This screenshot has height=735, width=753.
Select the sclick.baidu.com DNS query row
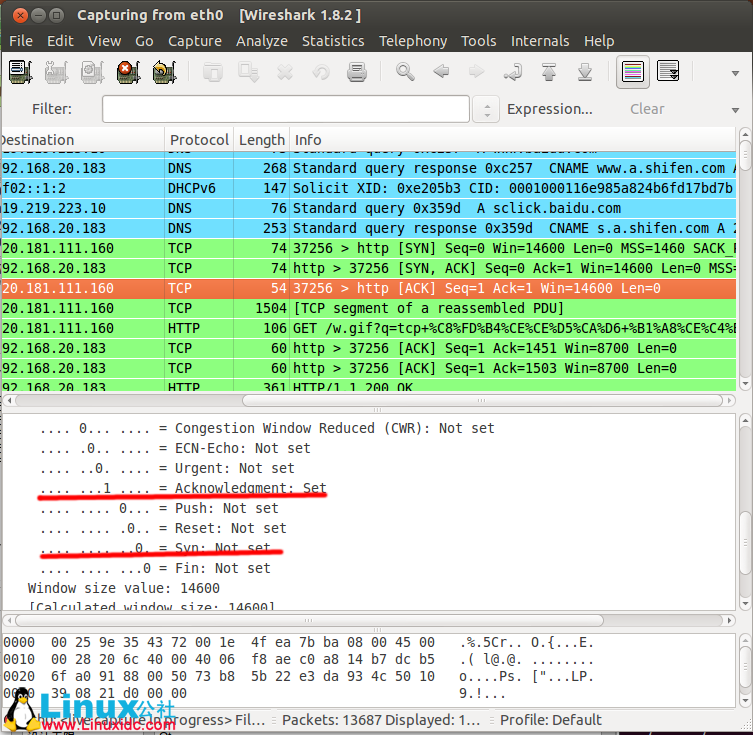coord(369,208)
